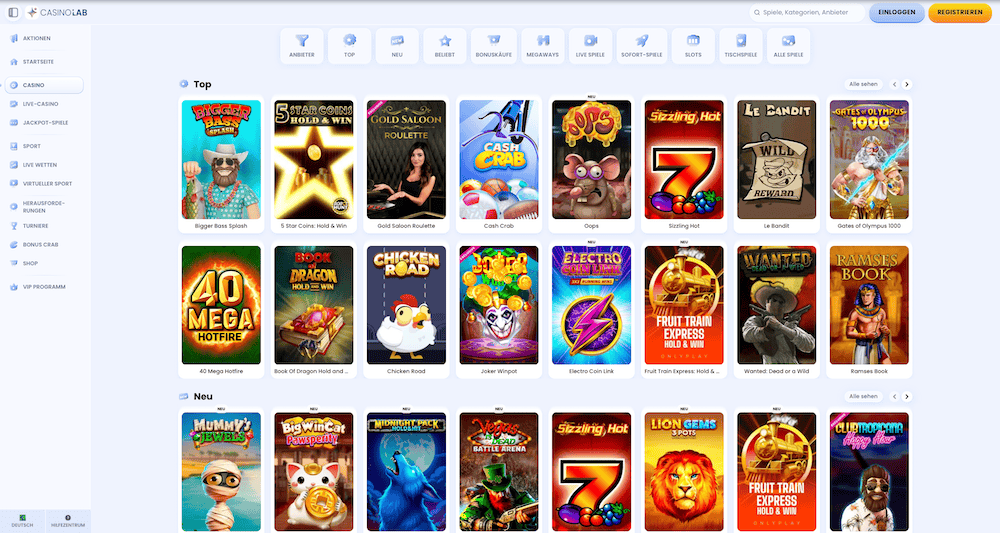Open the Big Win Cat Pawsperity game
1000x533 pixels.
313,472
